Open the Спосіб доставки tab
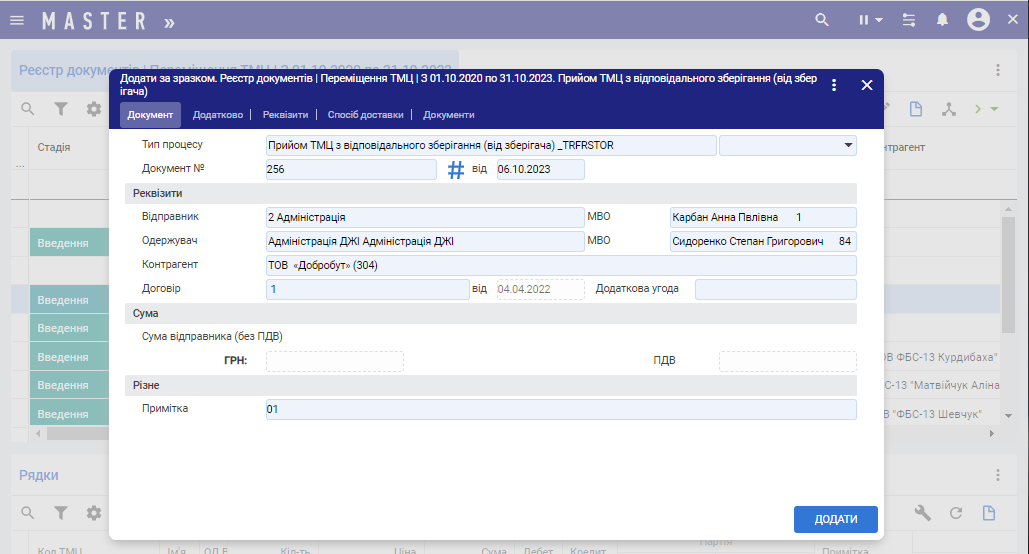The height and width of the screenshot is (554, 1029). click(x=365, y=115)
